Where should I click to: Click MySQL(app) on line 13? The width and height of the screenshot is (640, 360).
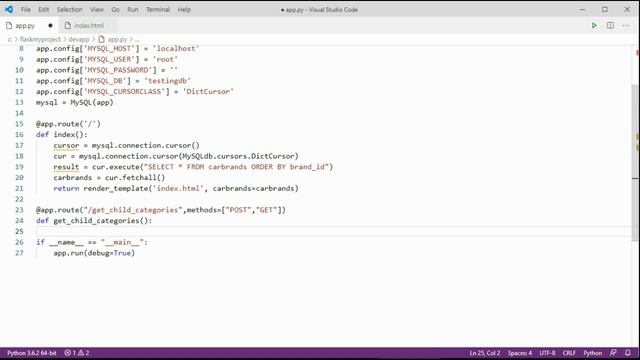92,102
